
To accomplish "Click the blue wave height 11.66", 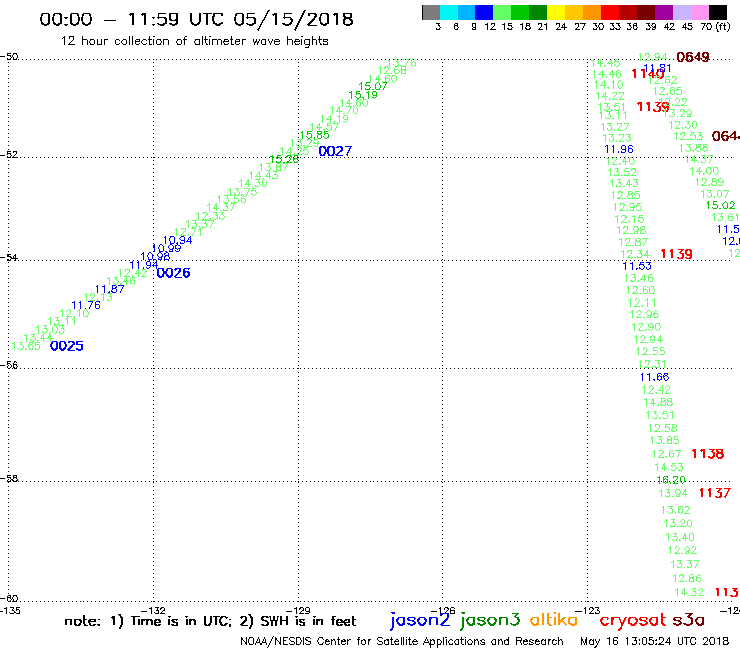I will tap(655, 377).
